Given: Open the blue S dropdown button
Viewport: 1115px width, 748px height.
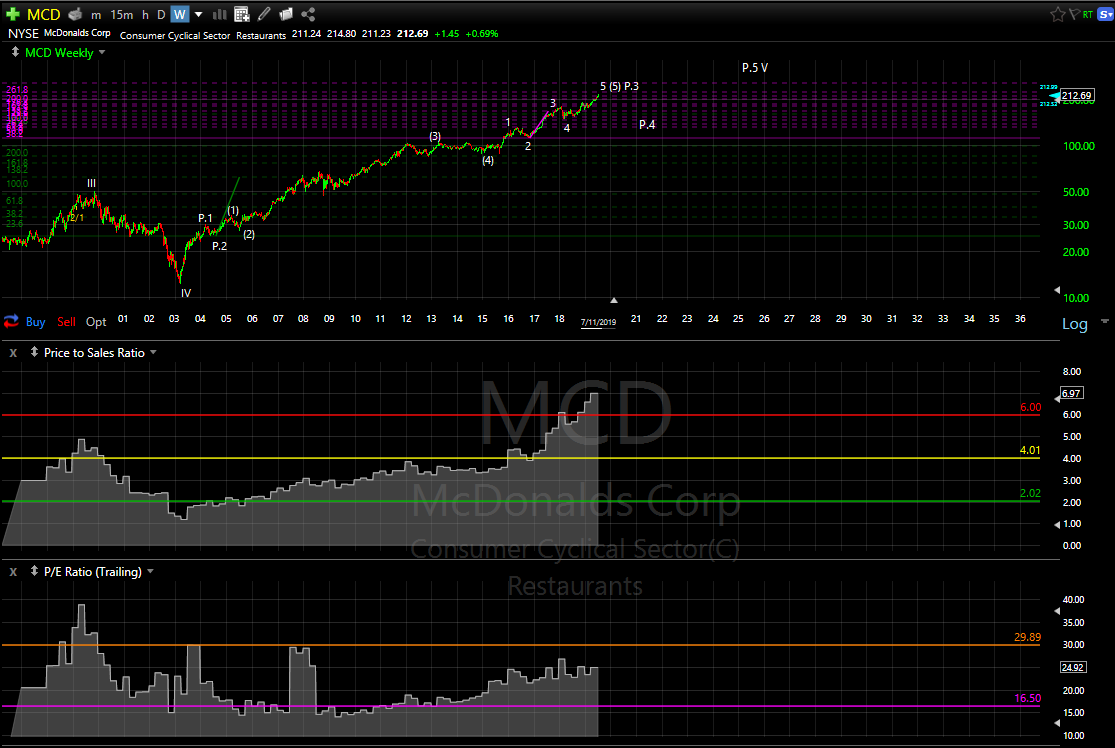Looking at the screenshot, I should (x=1105, y=14).
